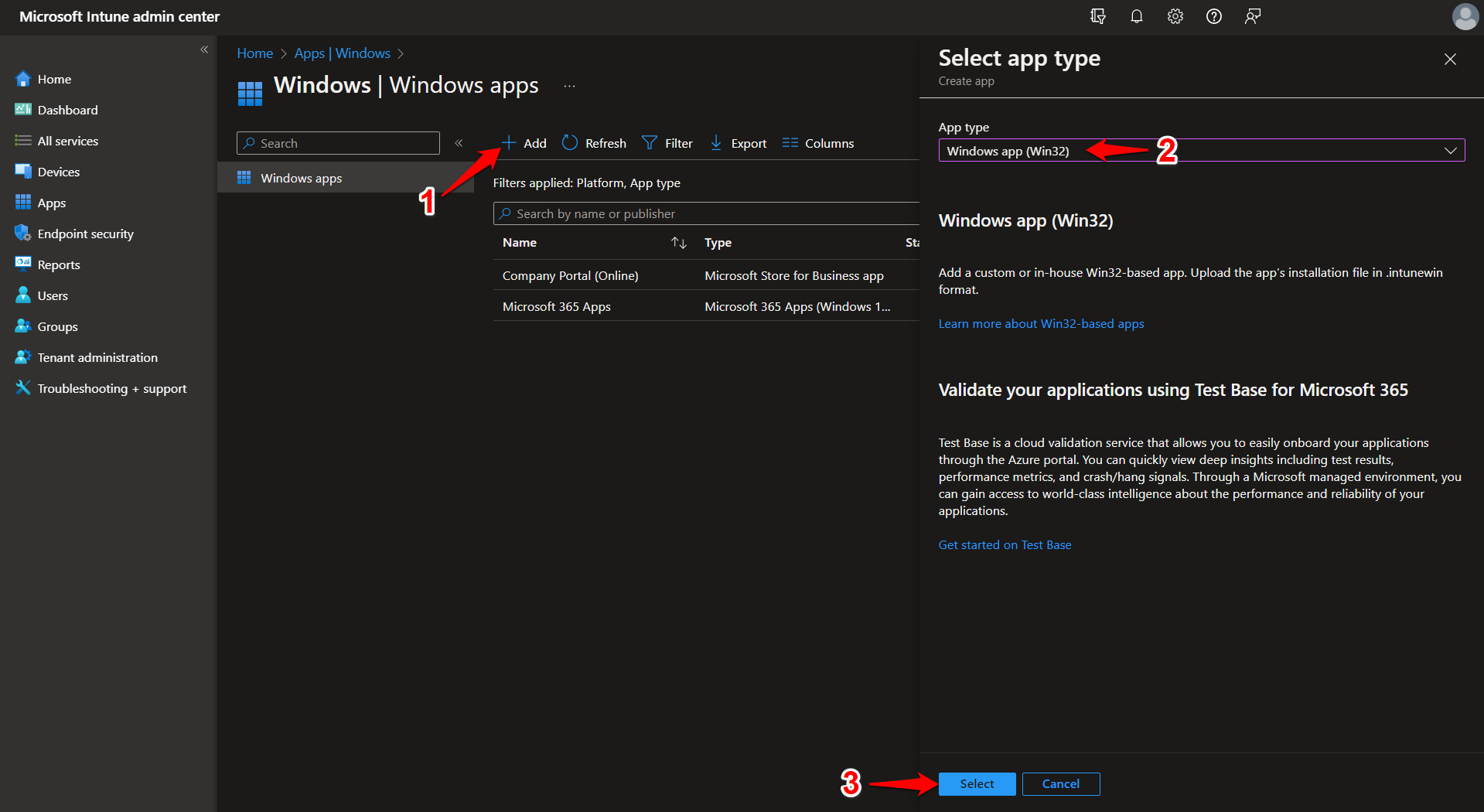Open the ellipsis menu beside Windows apps title
1484x812 pixels.
coord(569,86)
